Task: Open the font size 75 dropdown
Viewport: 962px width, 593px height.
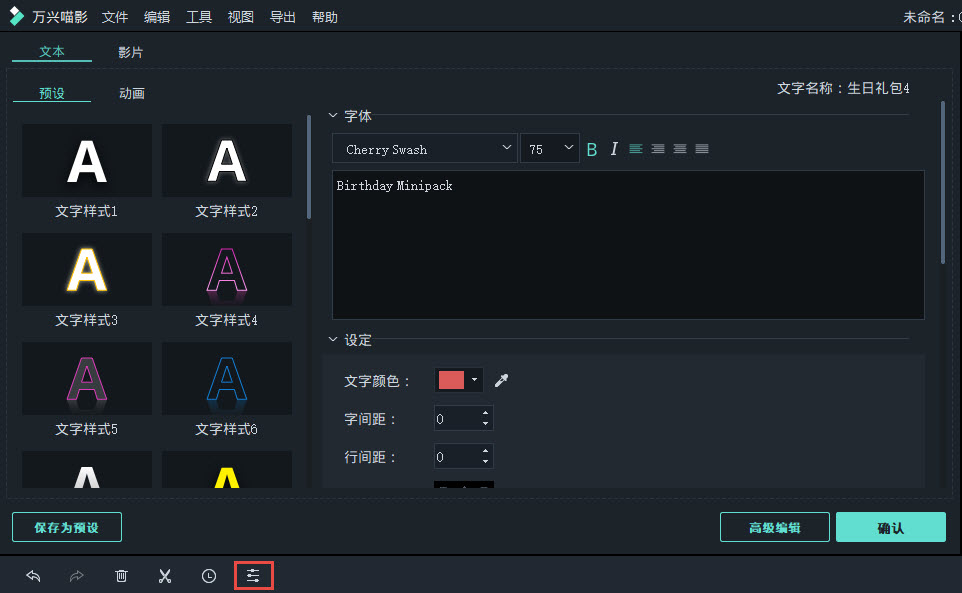Action: 549,148
